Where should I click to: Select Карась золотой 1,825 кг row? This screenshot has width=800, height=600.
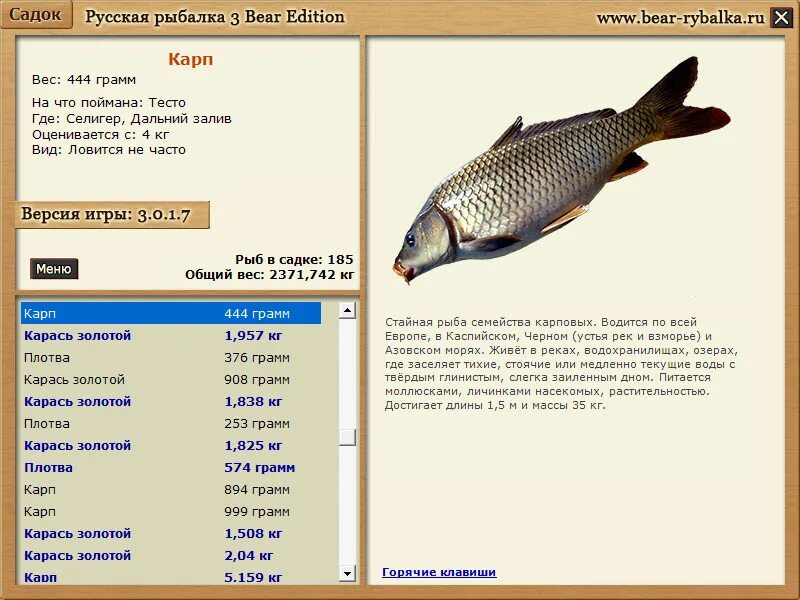point(171,445)
